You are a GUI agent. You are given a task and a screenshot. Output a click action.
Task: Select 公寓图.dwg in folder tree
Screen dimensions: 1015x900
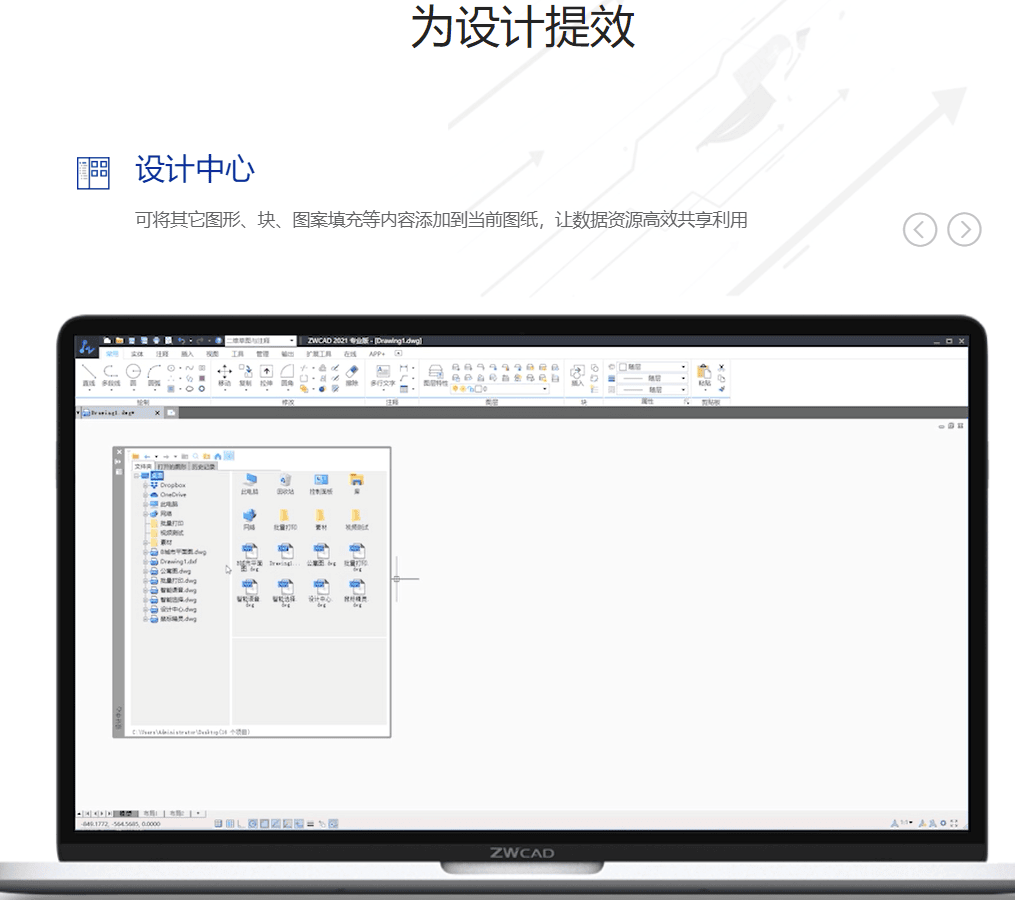pos(175,572)
